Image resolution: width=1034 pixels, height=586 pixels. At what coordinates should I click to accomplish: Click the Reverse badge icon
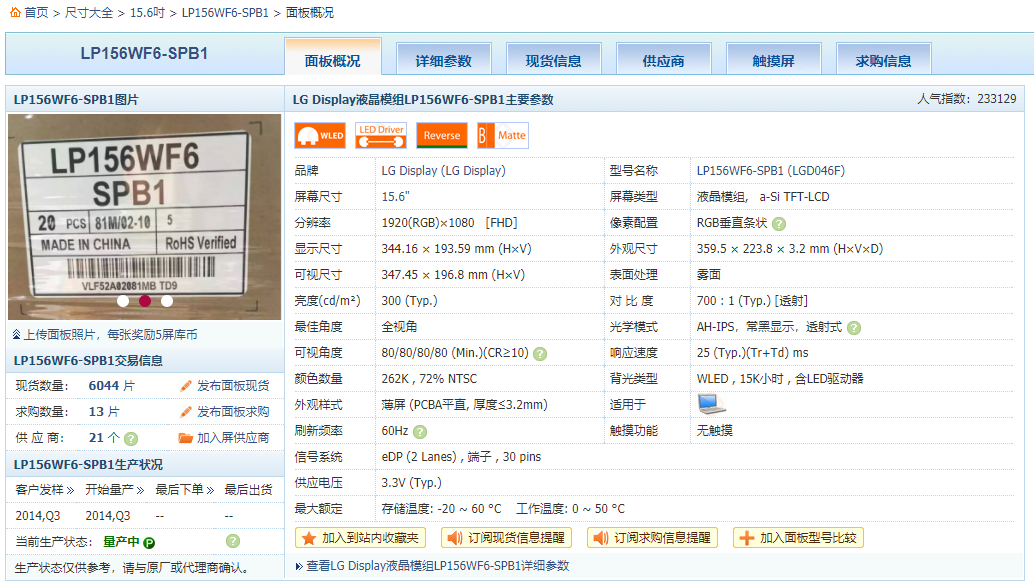pos(442,136)
